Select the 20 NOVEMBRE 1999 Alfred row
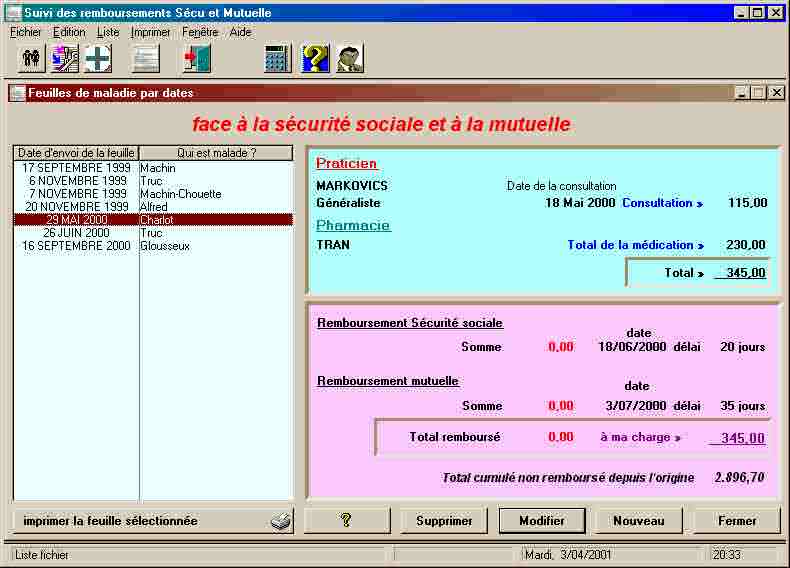Image resolution: width=790 pixels, height=568 pixels. pos(153,207)
